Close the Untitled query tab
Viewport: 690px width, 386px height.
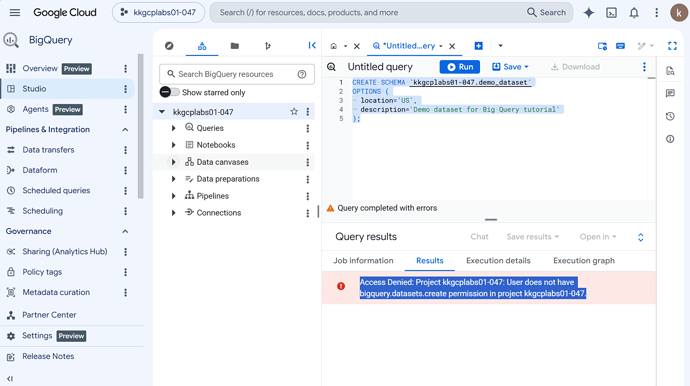pyautogui.click(x=452, y=46)
